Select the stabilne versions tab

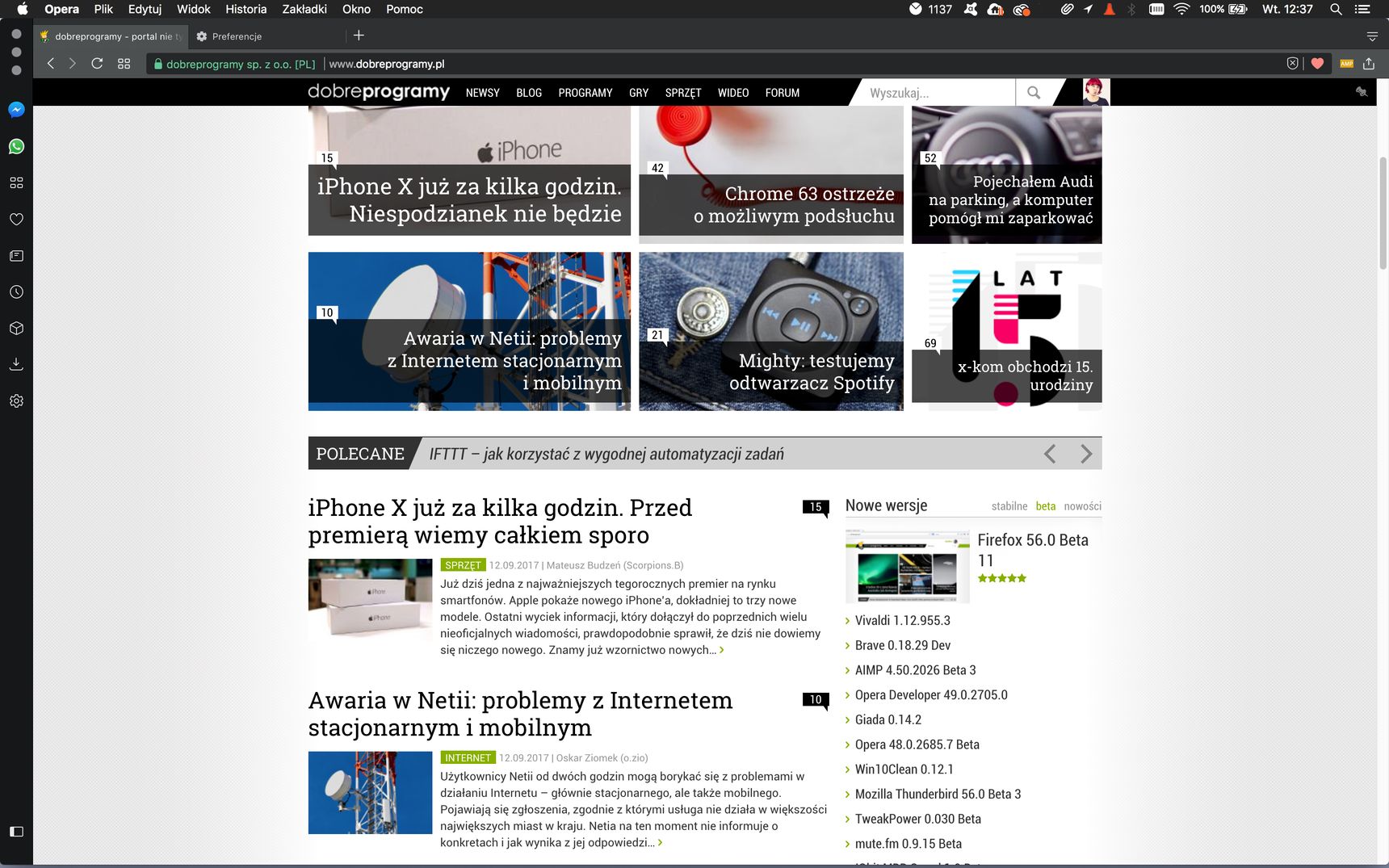1009,506
